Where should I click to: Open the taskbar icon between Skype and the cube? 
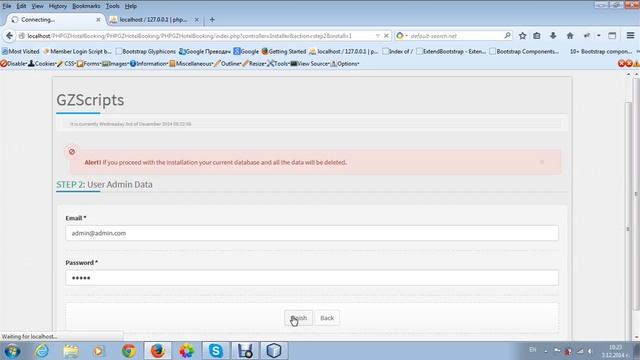point(245,351)
